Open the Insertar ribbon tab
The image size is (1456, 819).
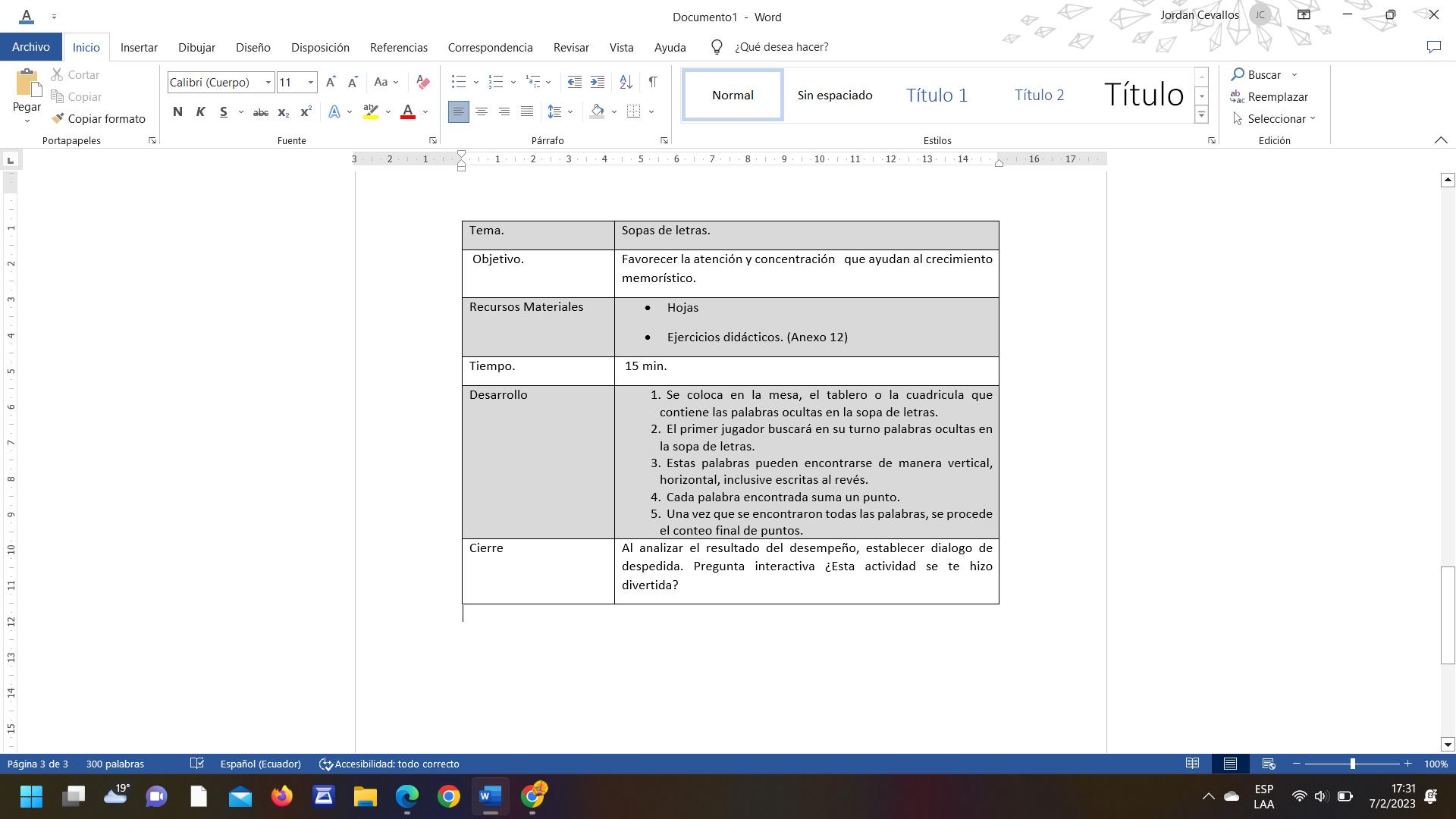139,47
